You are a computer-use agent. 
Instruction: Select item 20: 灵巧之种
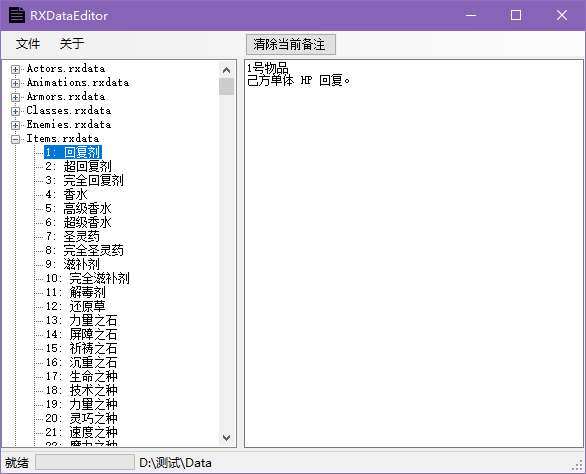point(81,418)
